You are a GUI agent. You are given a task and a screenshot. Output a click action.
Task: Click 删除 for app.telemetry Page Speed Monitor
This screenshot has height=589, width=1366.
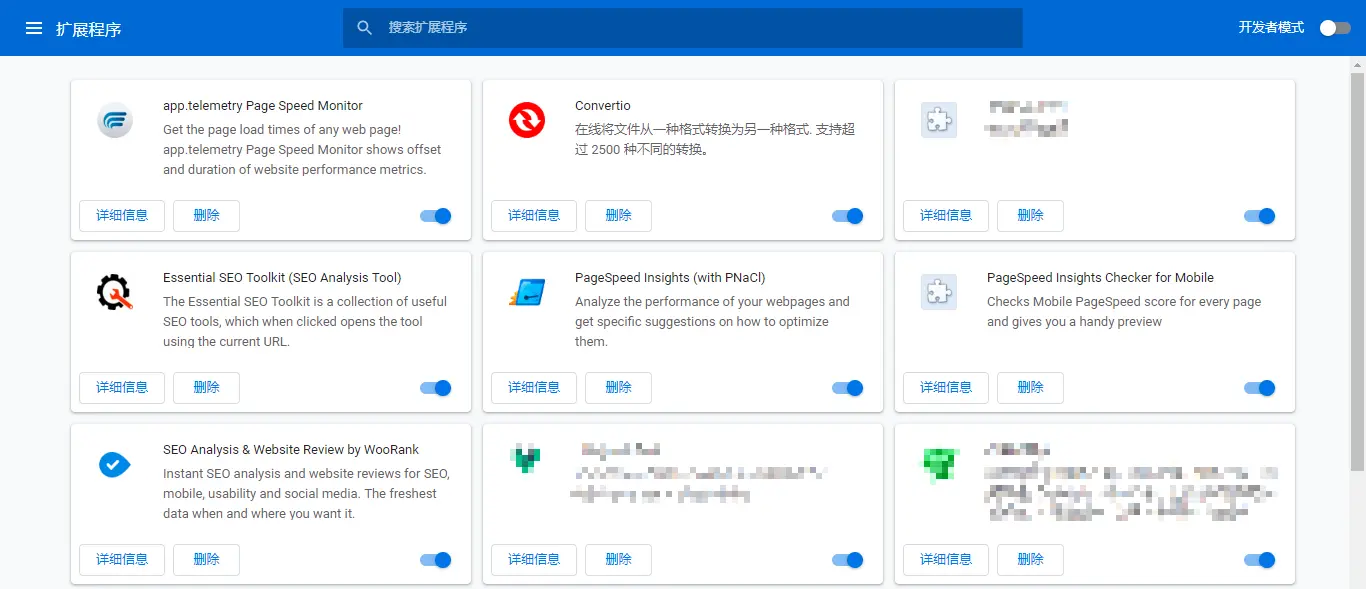(206, 216)
